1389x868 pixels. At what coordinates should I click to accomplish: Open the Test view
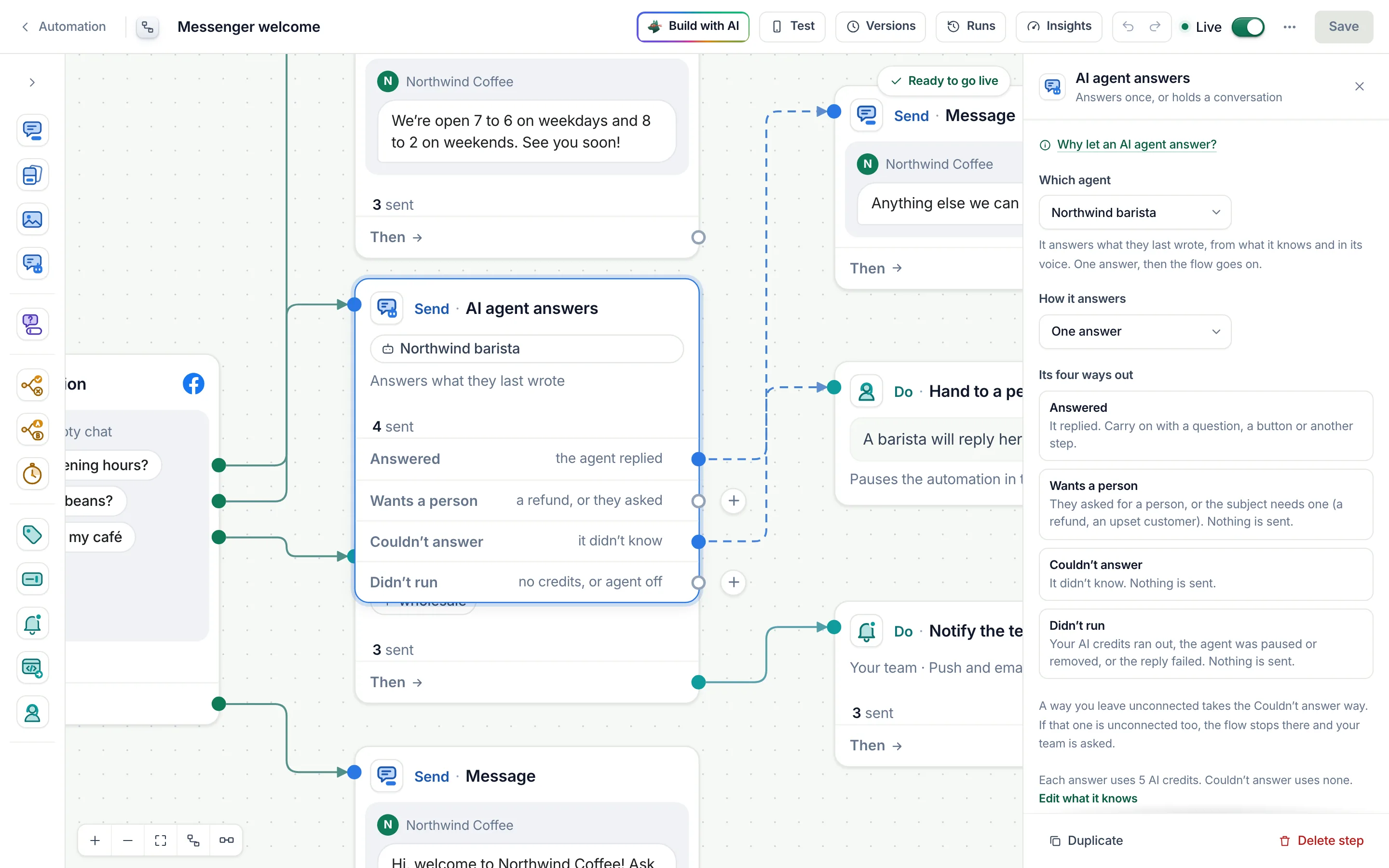(792, 27)
